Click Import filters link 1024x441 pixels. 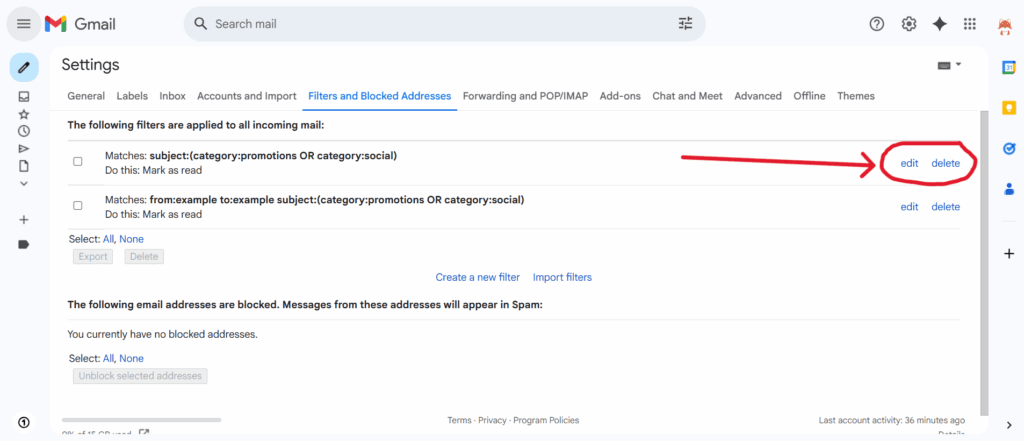(x=562, y=278)
